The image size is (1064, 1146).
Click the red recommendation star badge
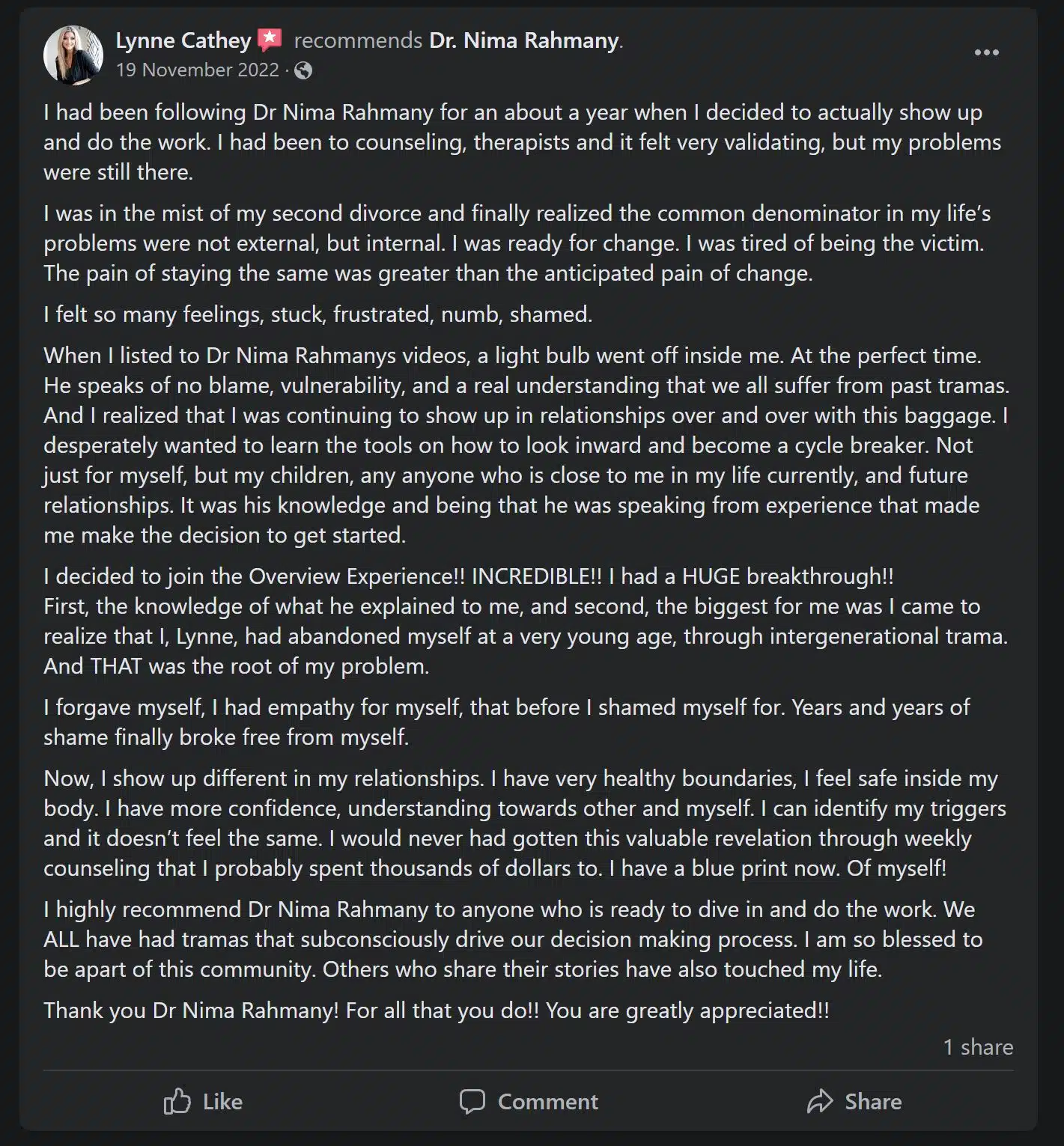point(270,40)
